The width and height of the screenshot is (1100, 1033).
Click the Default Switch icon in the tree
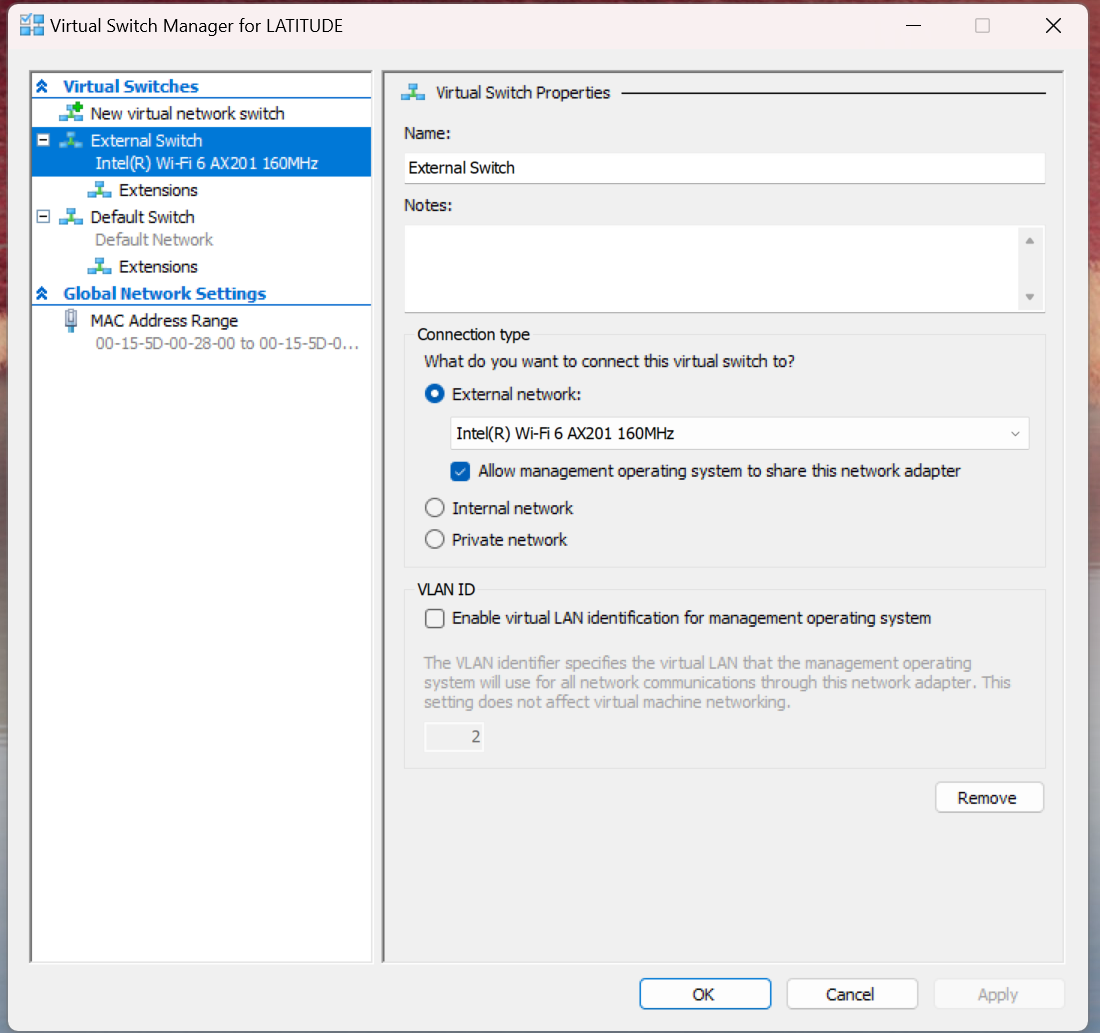click(x=73, y=216)
